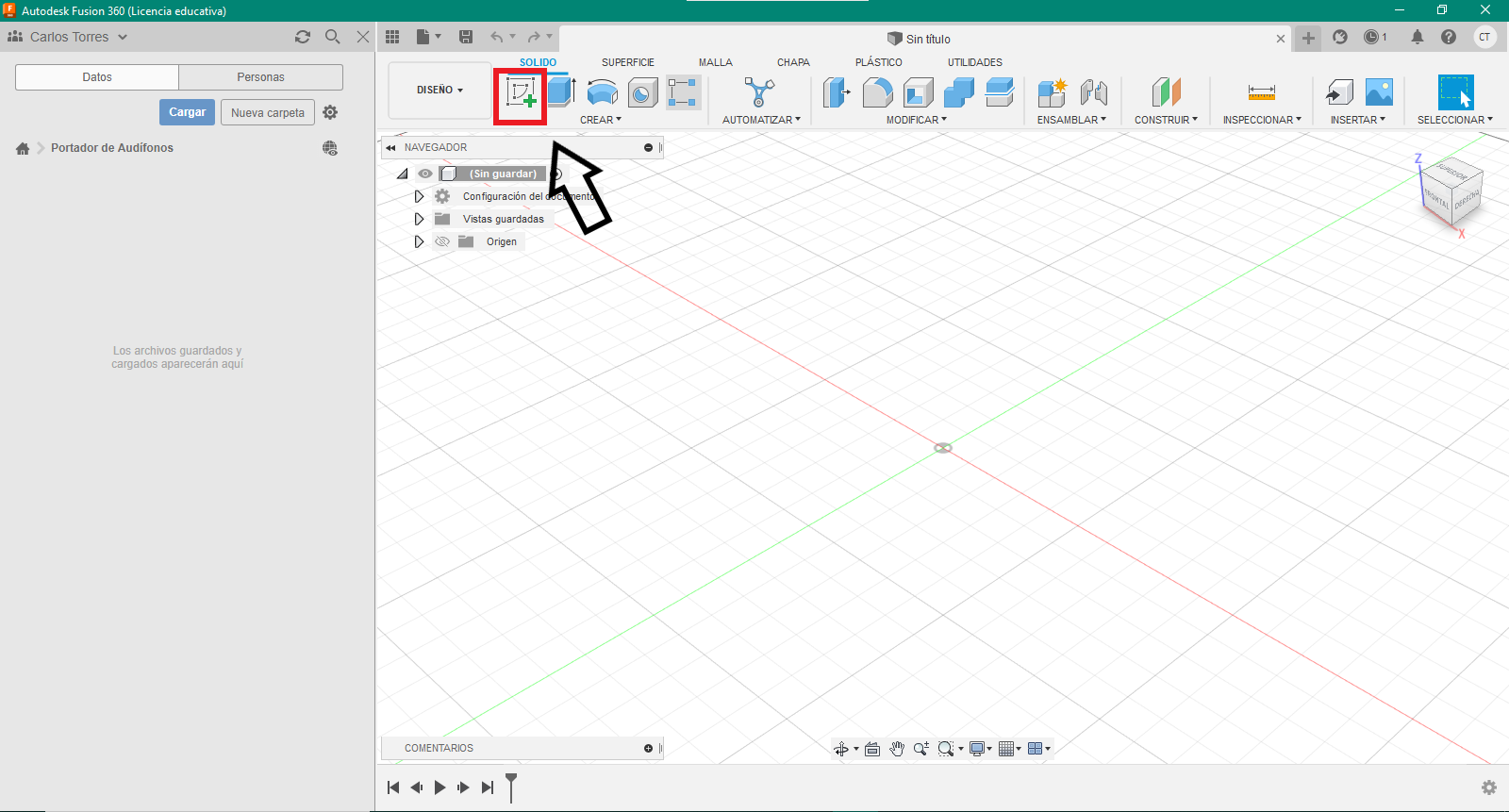Toggle visibility of Origen folder
The width and height of the screenshot is (1509, 812).
point(442,241)
